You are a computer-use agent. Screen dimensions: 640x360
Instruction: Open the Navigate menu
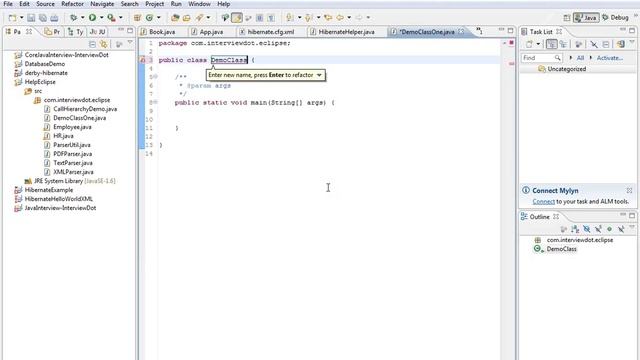click(x=102, y=4)
